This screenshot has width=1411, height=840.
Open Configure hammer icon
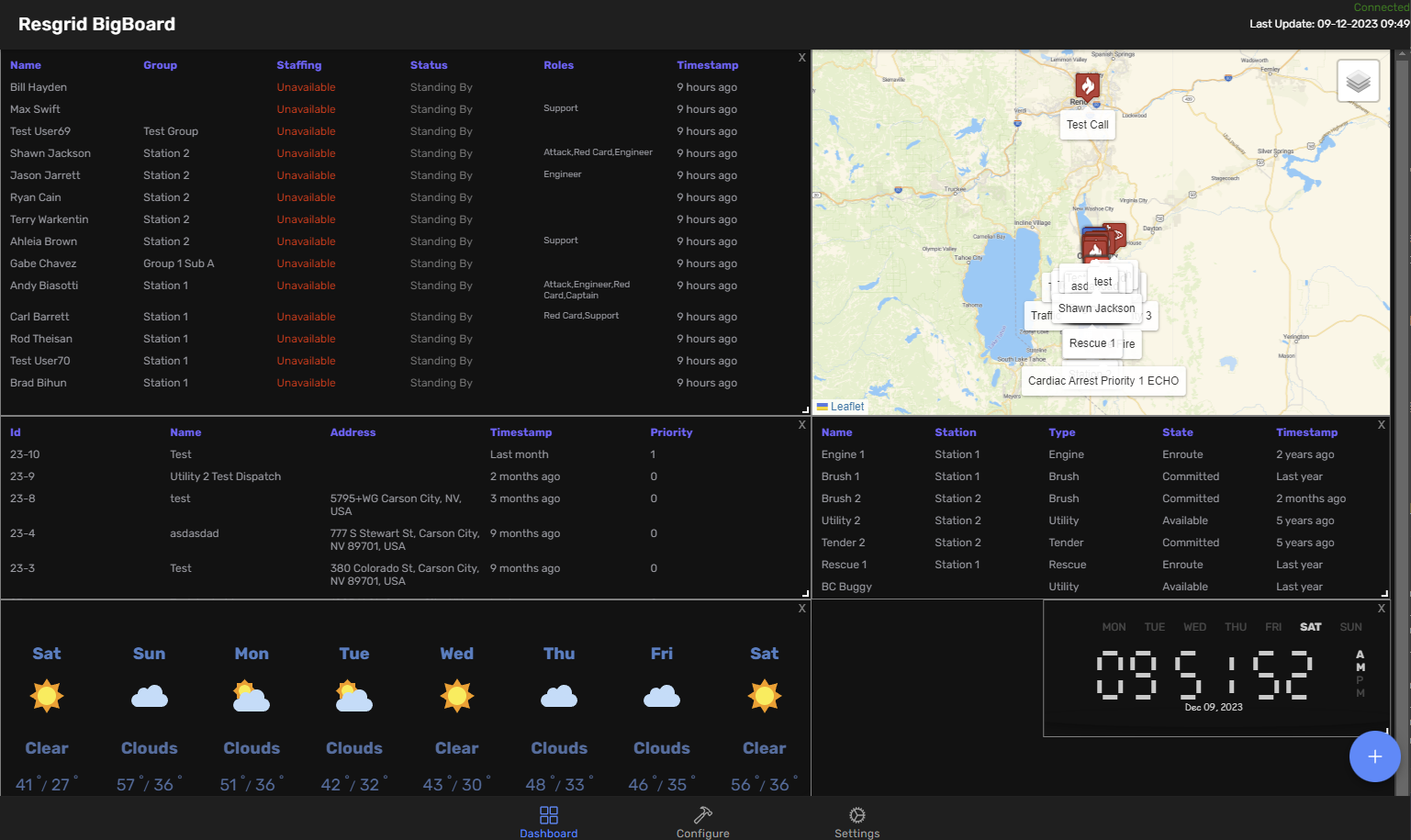[x=703, y=814]
